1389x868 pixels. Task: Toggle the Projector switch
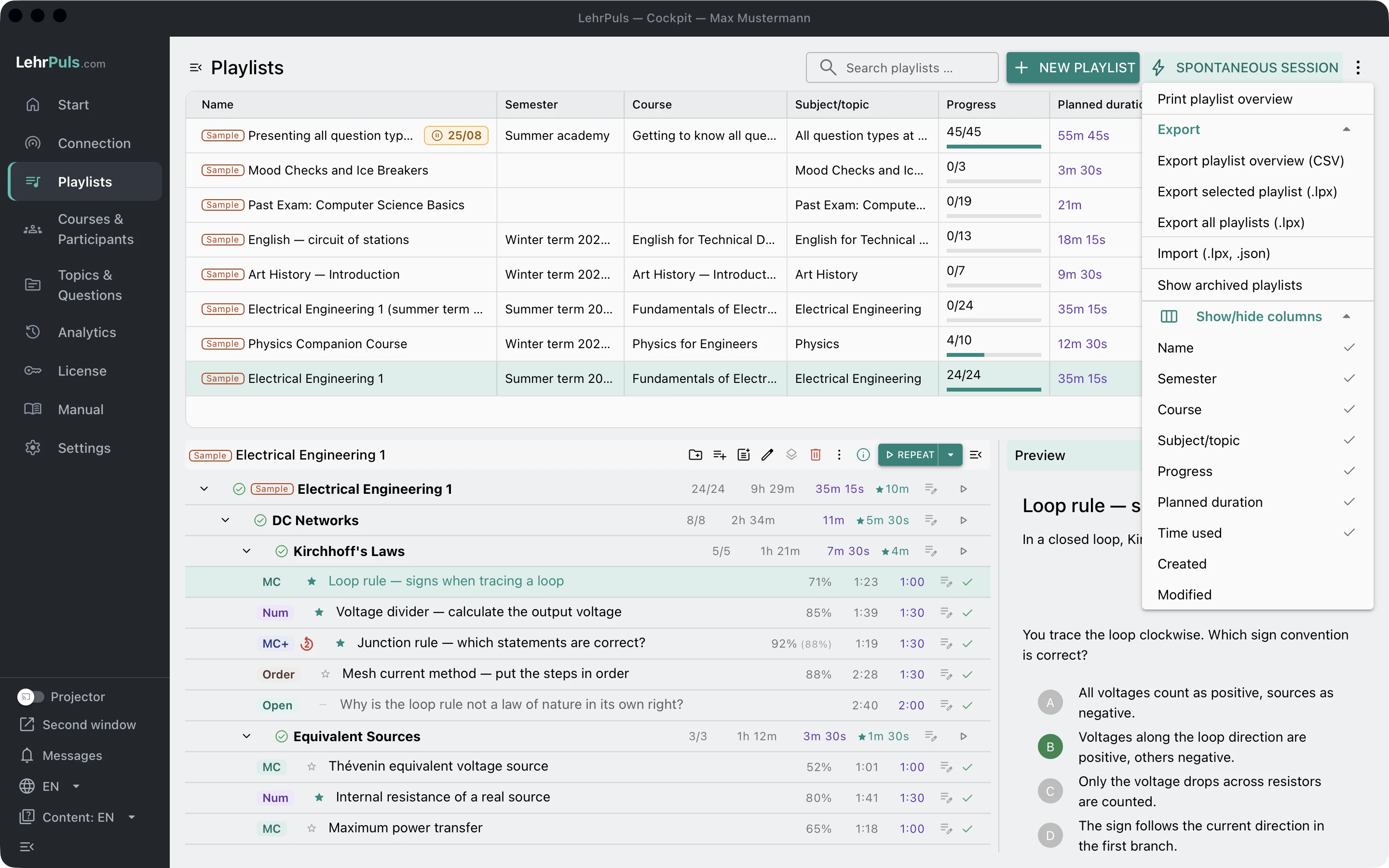(x=30, y=696)
